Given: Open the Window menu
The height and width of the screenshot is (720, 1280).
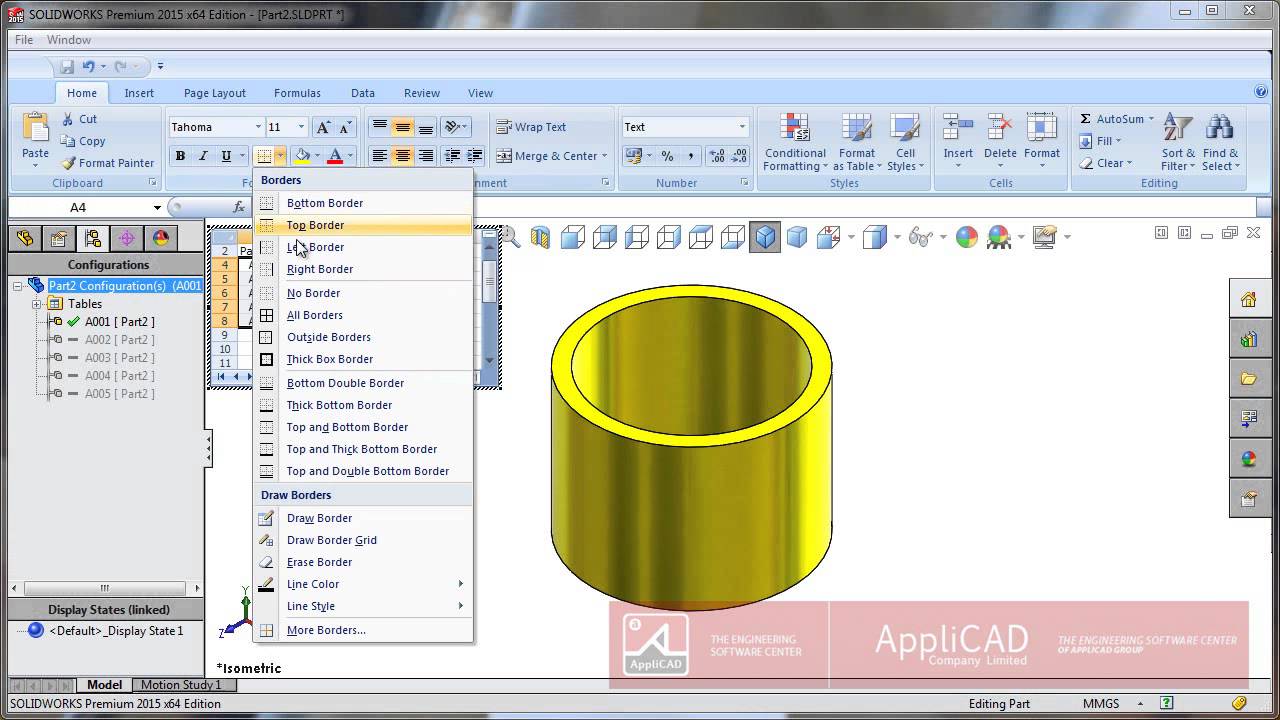Looking at the screenshot, I should [x=69, y=40].
